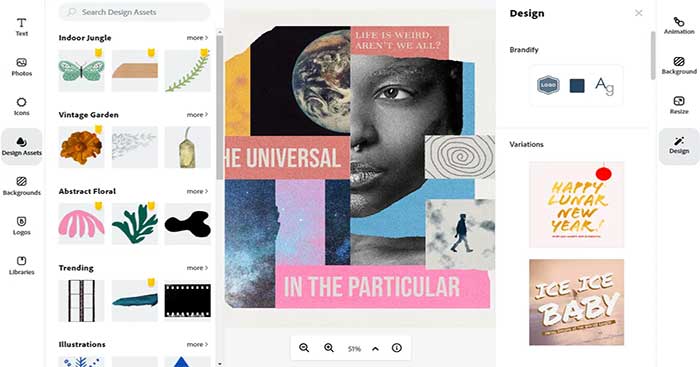Open the Resize tool

679,105
